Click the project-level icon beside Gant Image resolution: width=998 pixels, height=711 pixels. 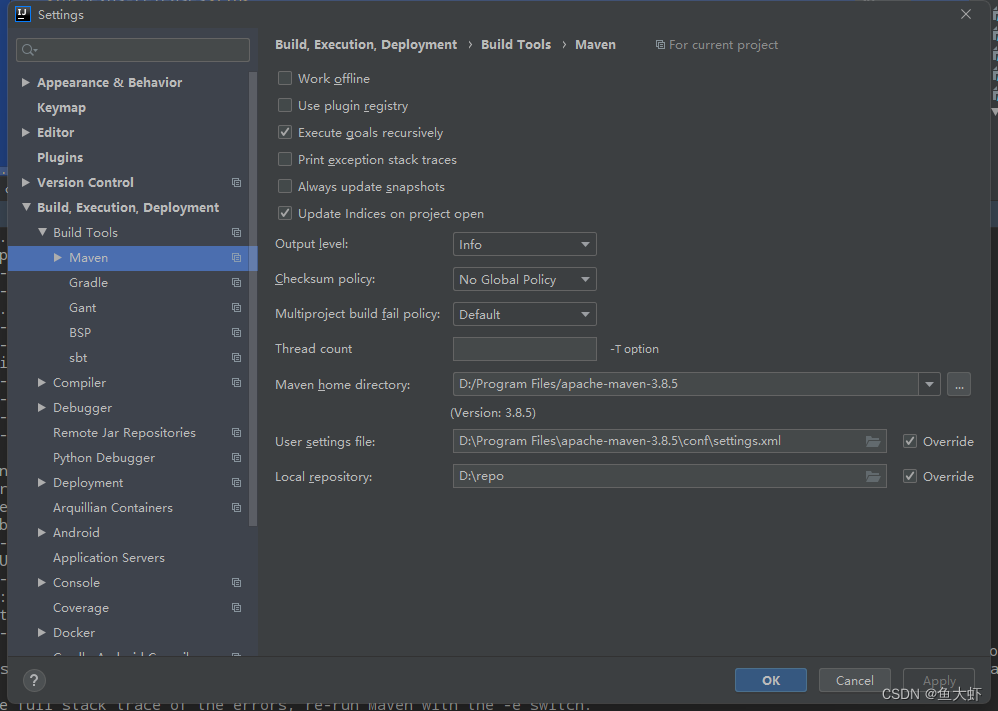click(236, 307)
